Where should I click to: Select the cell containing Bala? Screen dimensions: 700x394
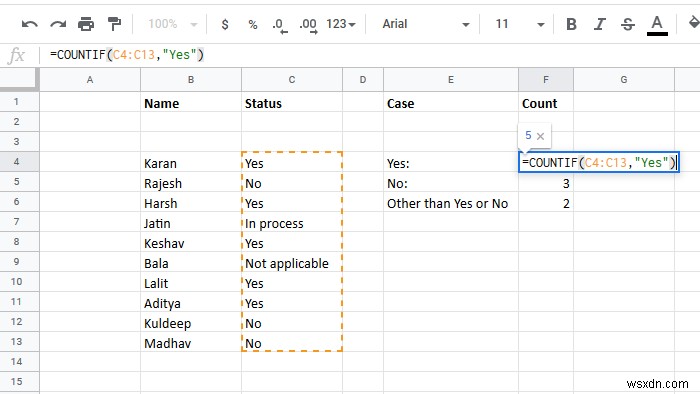(x=191, y=262)
